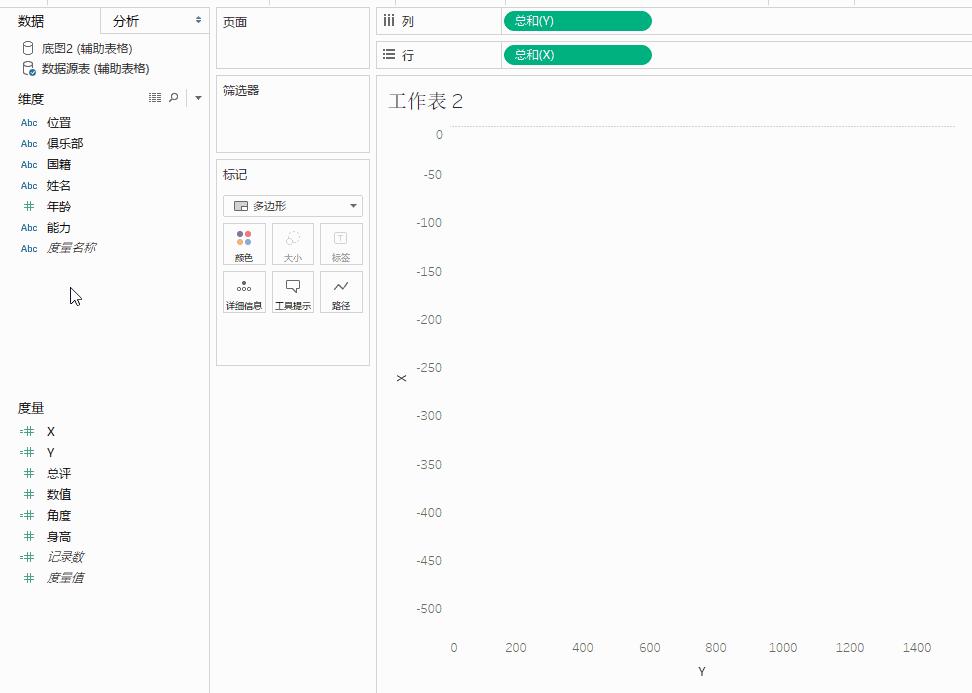Click the 度量 section header

31,408
